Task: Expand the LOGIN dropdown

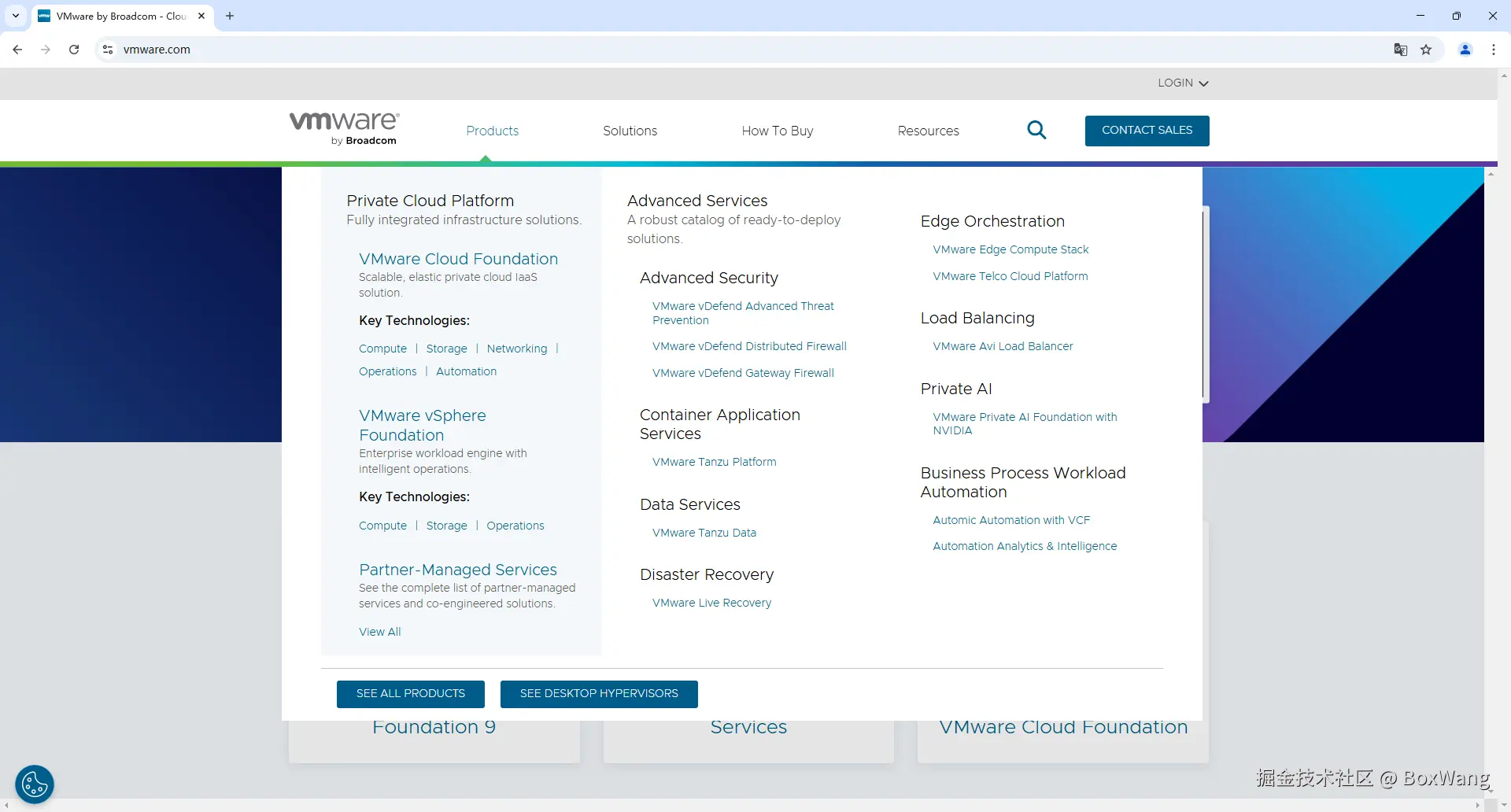Action: tap(1183, 83)
